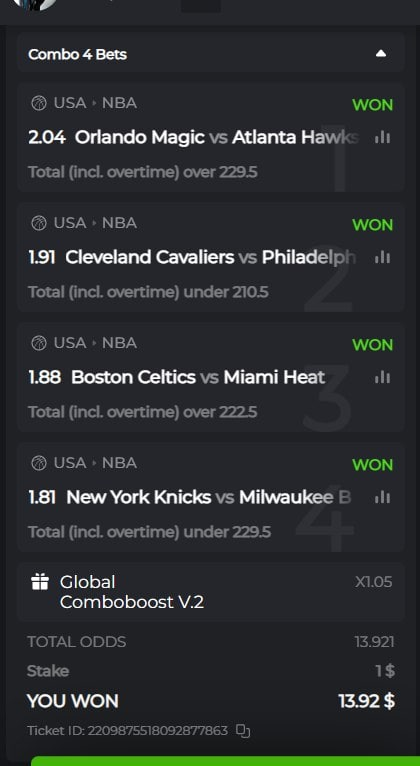
Task: Click the Ticket ID number text
Action: [x=158, y=731]
